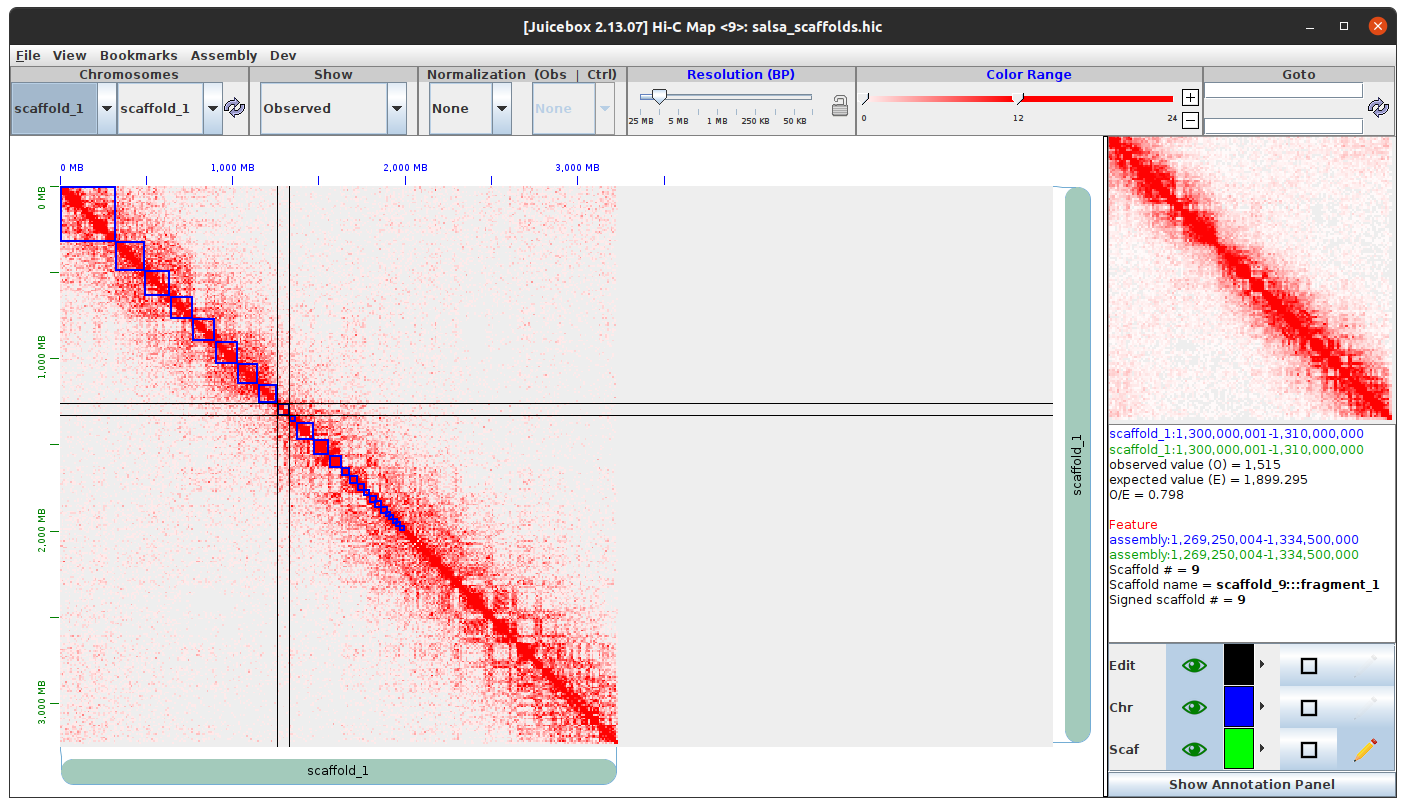Open the first scaffold_1 chromosome dropdown
The height and width of the screenshot is (807, 1406).
pyautogui.click(x=106, y=108)
